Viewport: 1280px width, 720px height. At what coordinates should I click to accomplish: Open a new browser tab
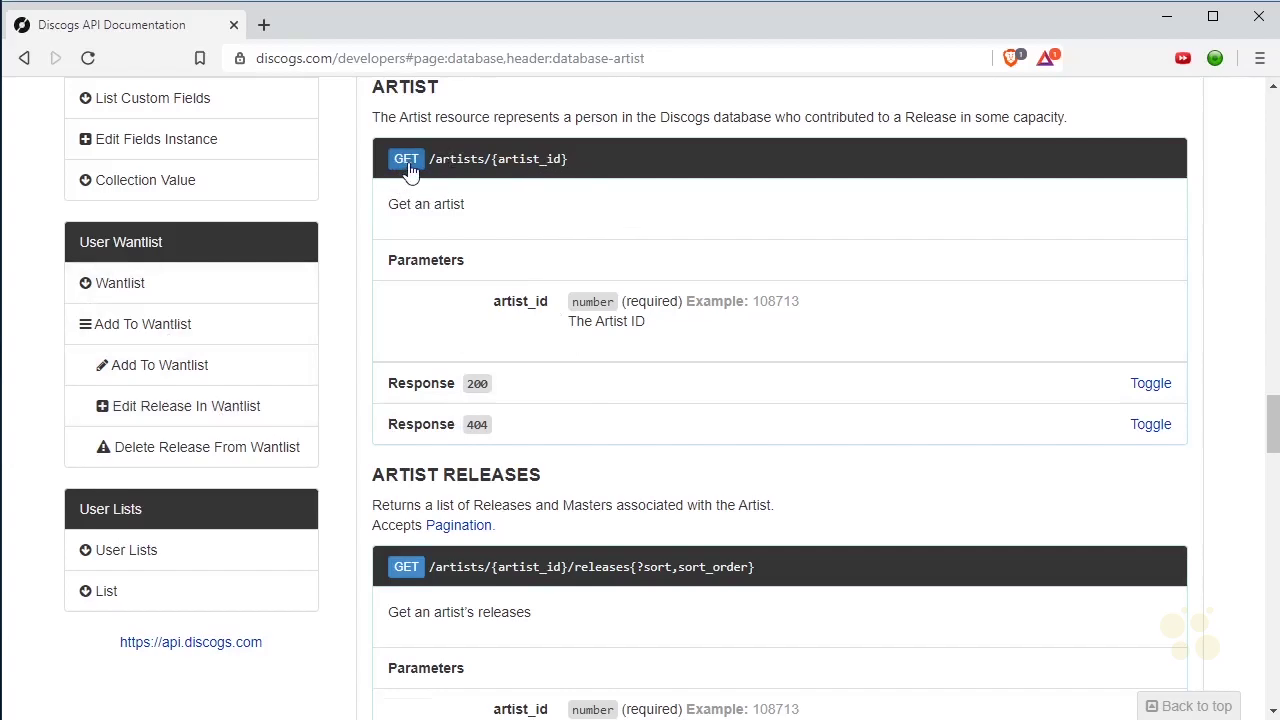click(264, 24)
